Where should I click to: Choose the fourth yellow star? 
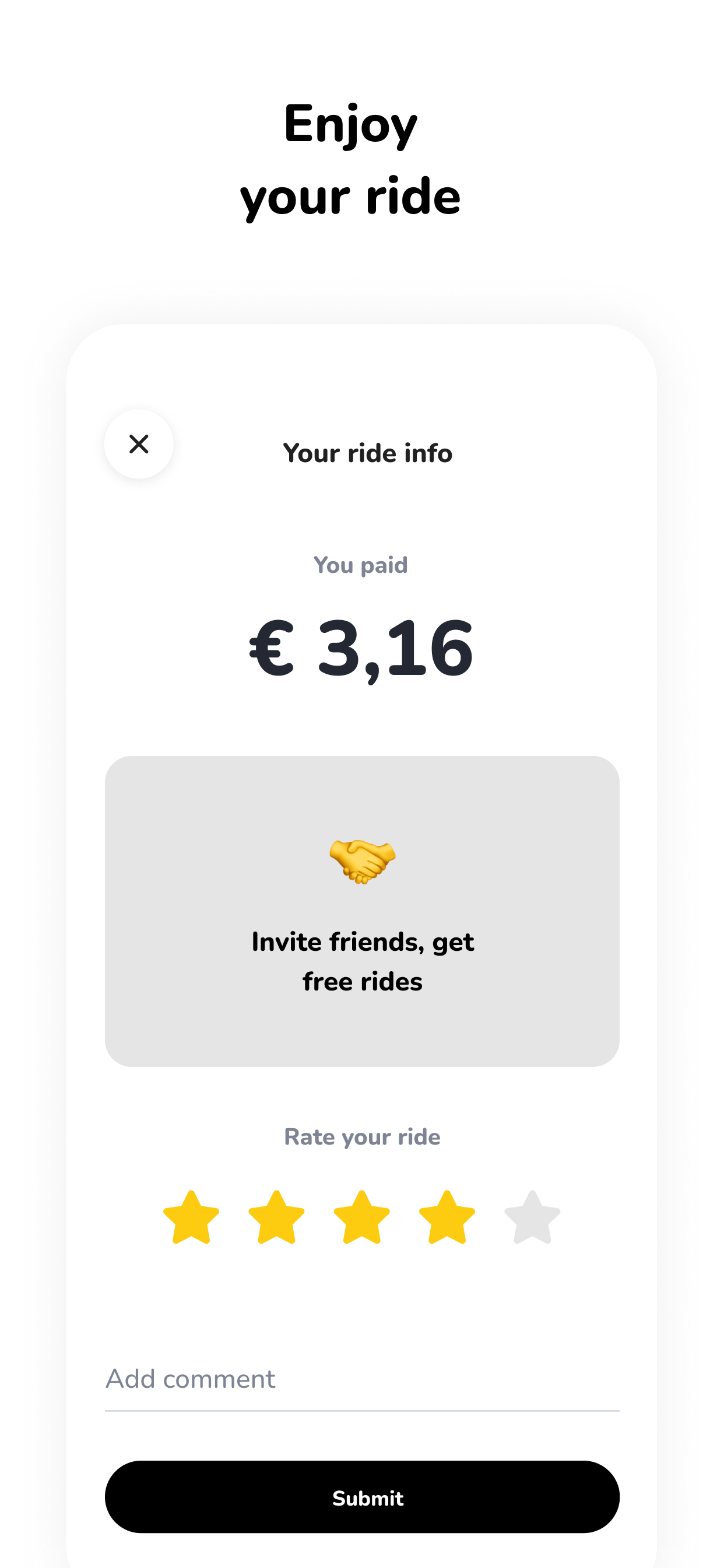447,1217
